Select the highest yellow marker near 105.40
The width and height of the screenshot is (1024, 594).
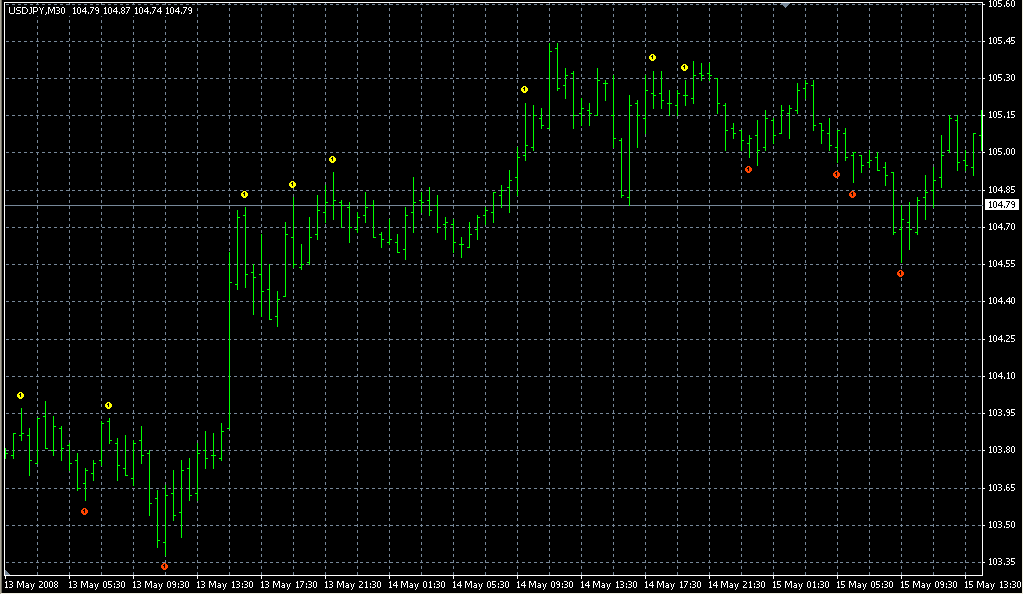(x=652, y=57)
